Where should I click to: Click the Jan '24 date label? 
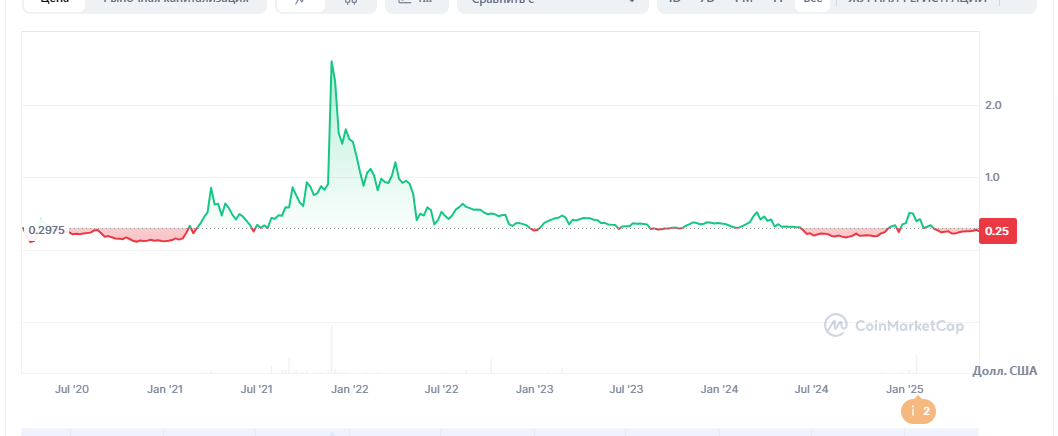coord(719,389)
